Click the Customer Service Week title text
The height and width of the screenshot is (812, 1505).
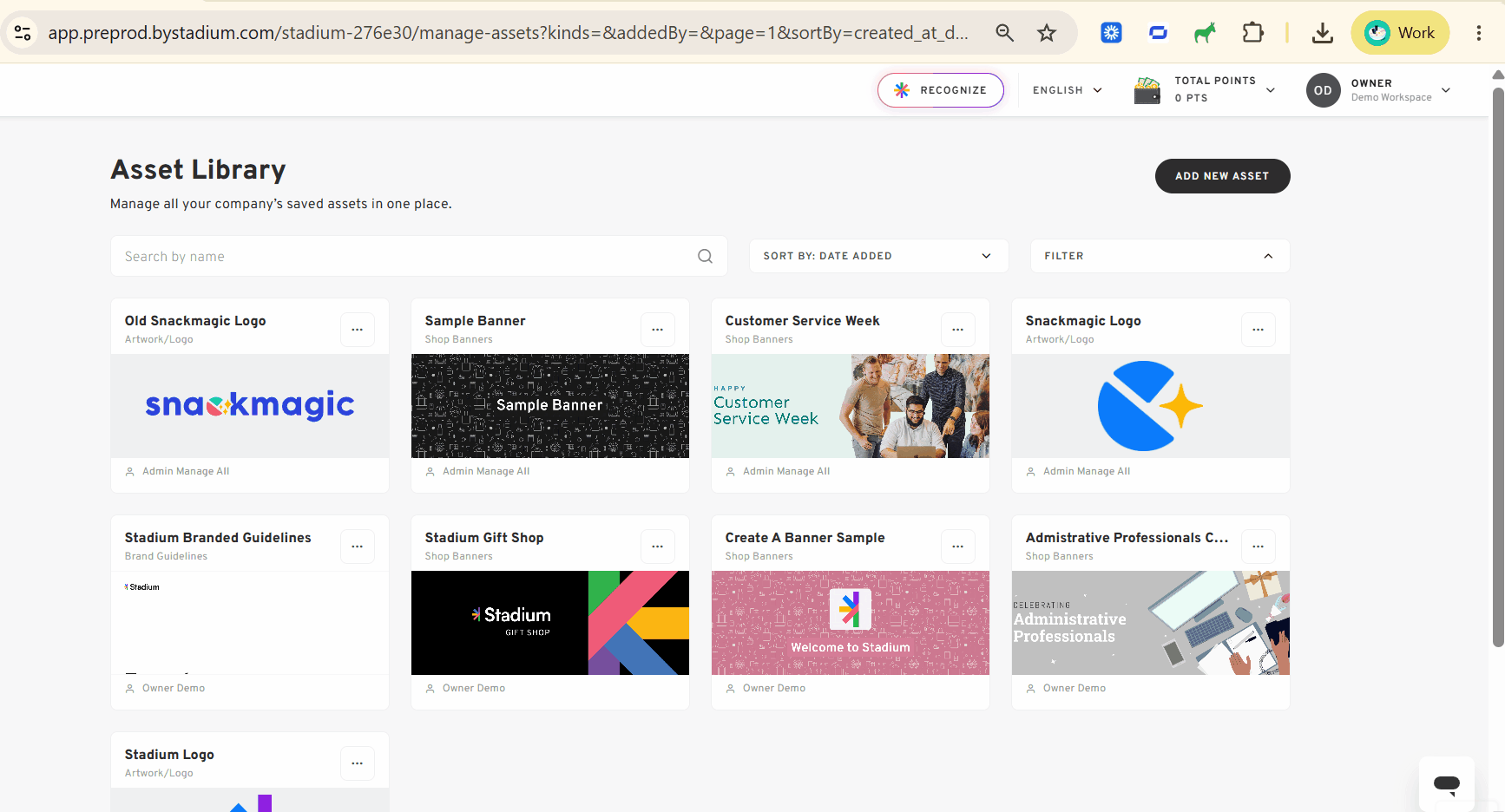[803, 321]
